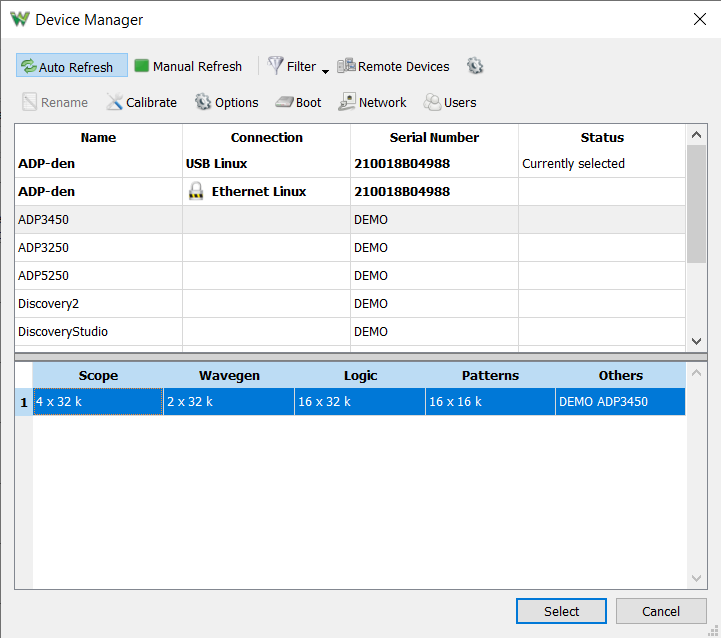Click the 2 x 32 k Wavegen cell
Image resolution: width=721 pixels, height=638 pixels.
[x=229, y=402]
